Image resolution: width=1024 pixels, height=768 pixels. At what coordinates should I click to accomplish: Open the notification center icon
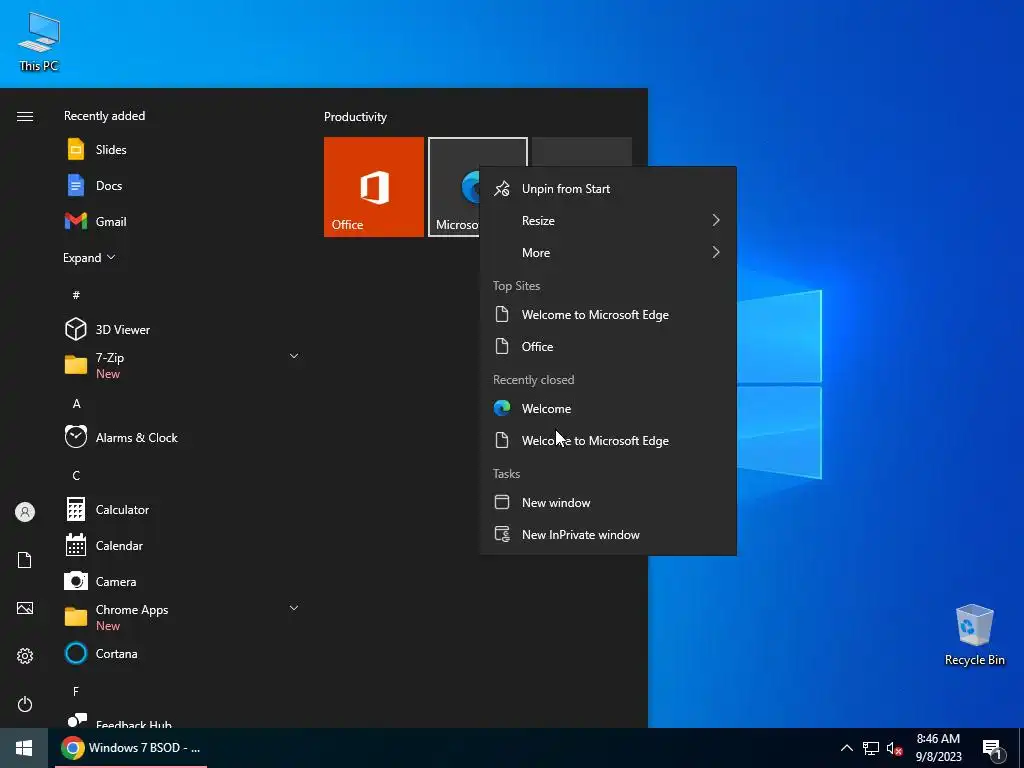pos(993,749)
